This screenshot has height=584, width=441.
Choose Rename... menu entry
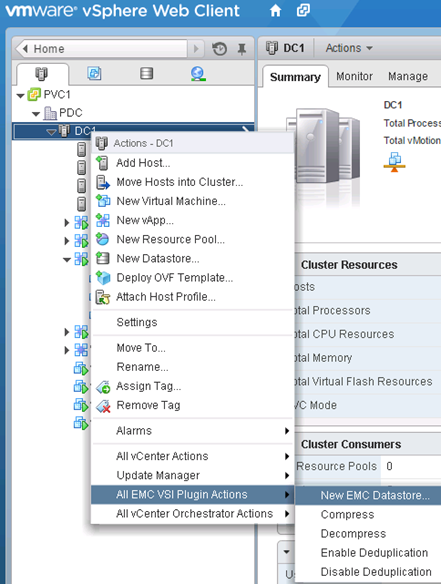click(192, 367)
